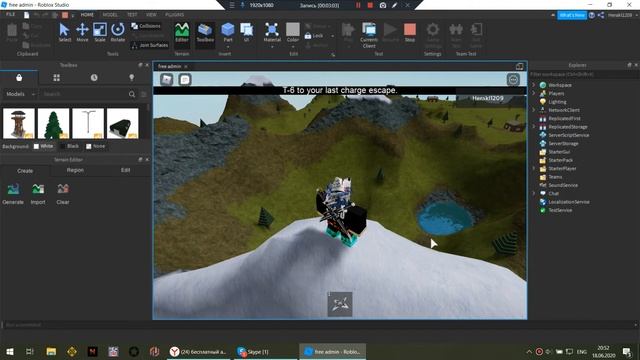Open the Inventory grid tab in Toolbox
Viewport: 640px width, 360px height.
(x=56, y=78)
